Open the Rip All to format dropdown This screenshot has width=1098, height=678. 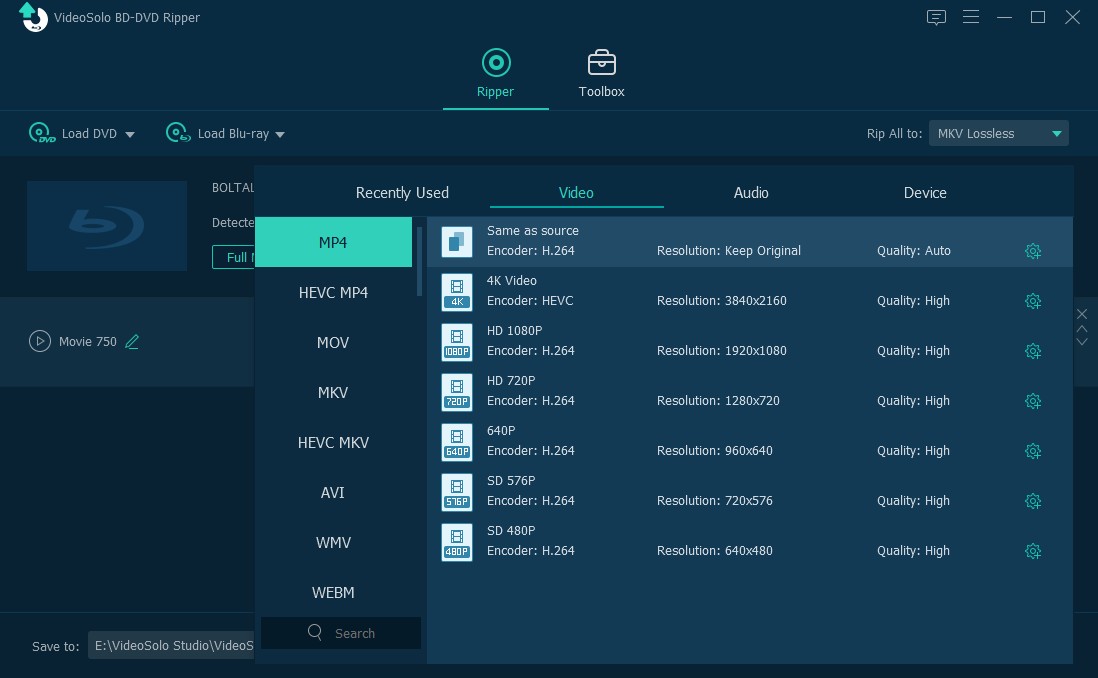click(x=997, y=132)
